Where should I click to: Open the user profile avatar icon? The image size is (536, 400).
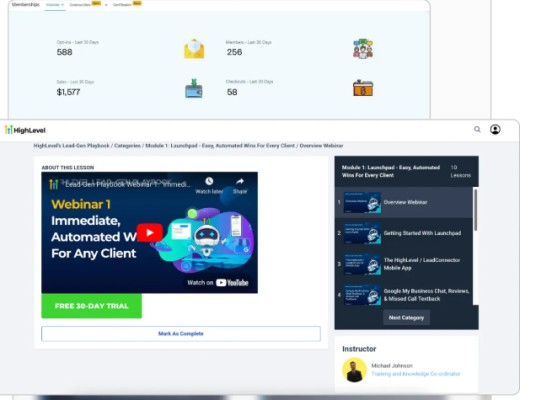(x=495, y=129)
